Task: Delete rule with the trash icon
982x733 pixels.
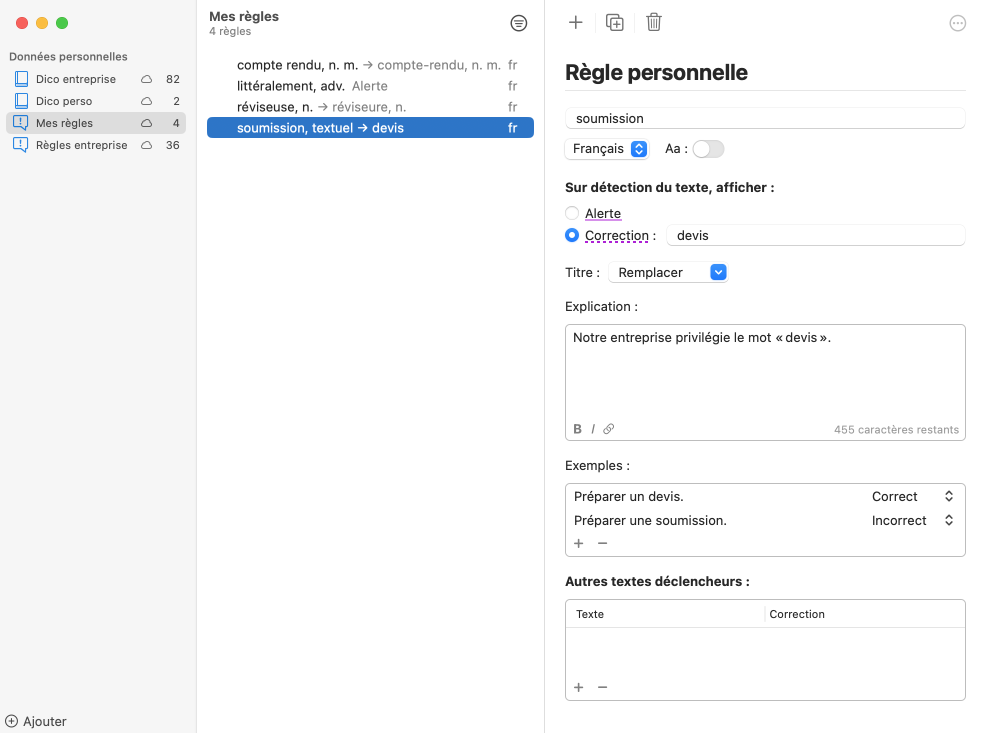Action: click(x=654, y=22)
